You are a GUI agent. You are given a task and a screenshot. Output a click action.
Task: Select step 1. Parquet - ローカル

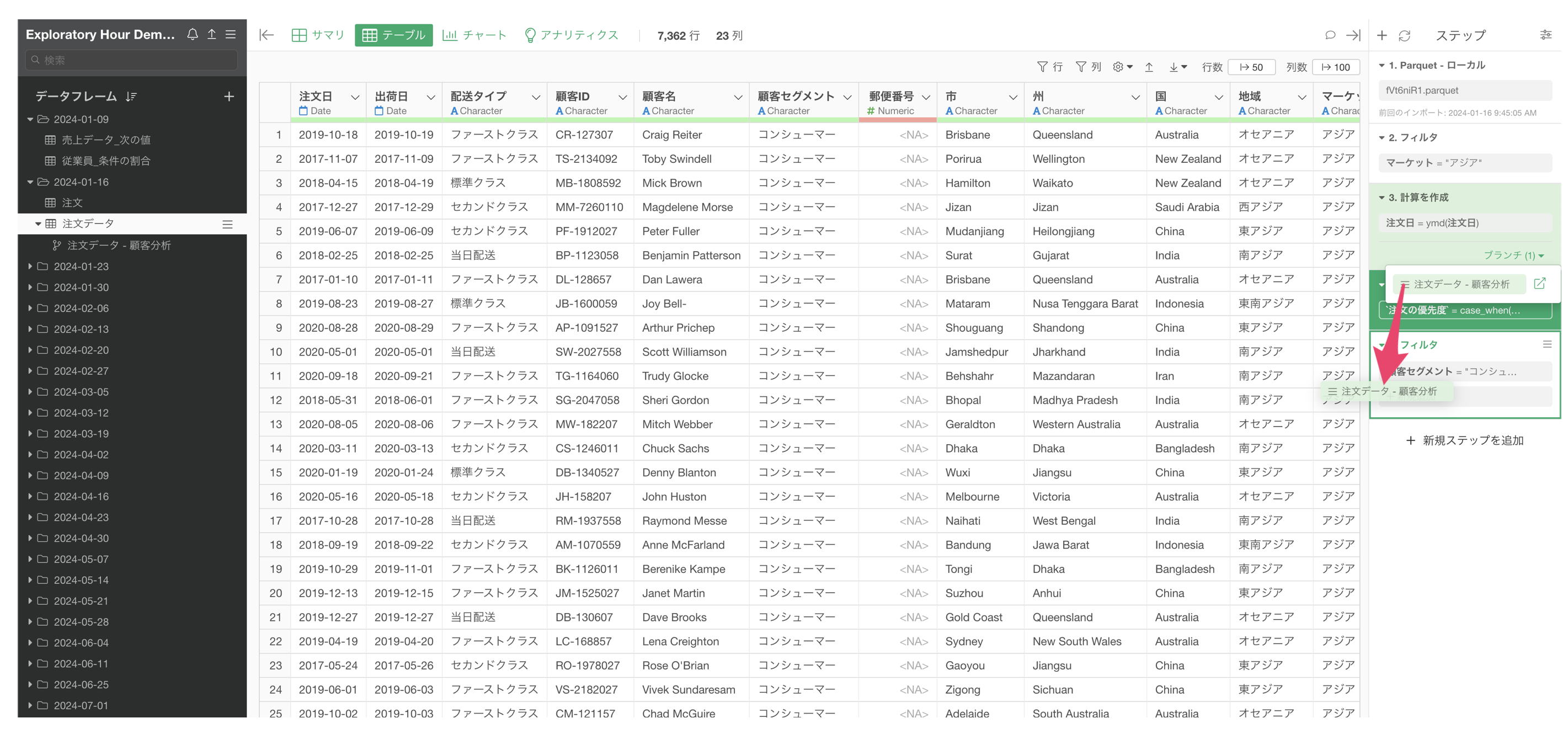pyautogui.click(x=1437, y=65)
